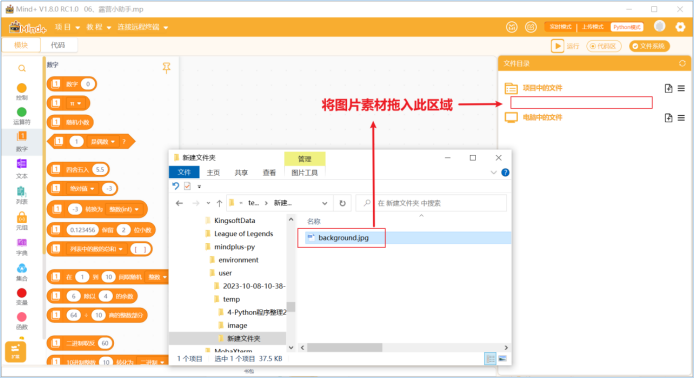Click the first round face icon in header
Viewport: 695px width, 379px height.
pyautogui.click(x=511, y=27)
